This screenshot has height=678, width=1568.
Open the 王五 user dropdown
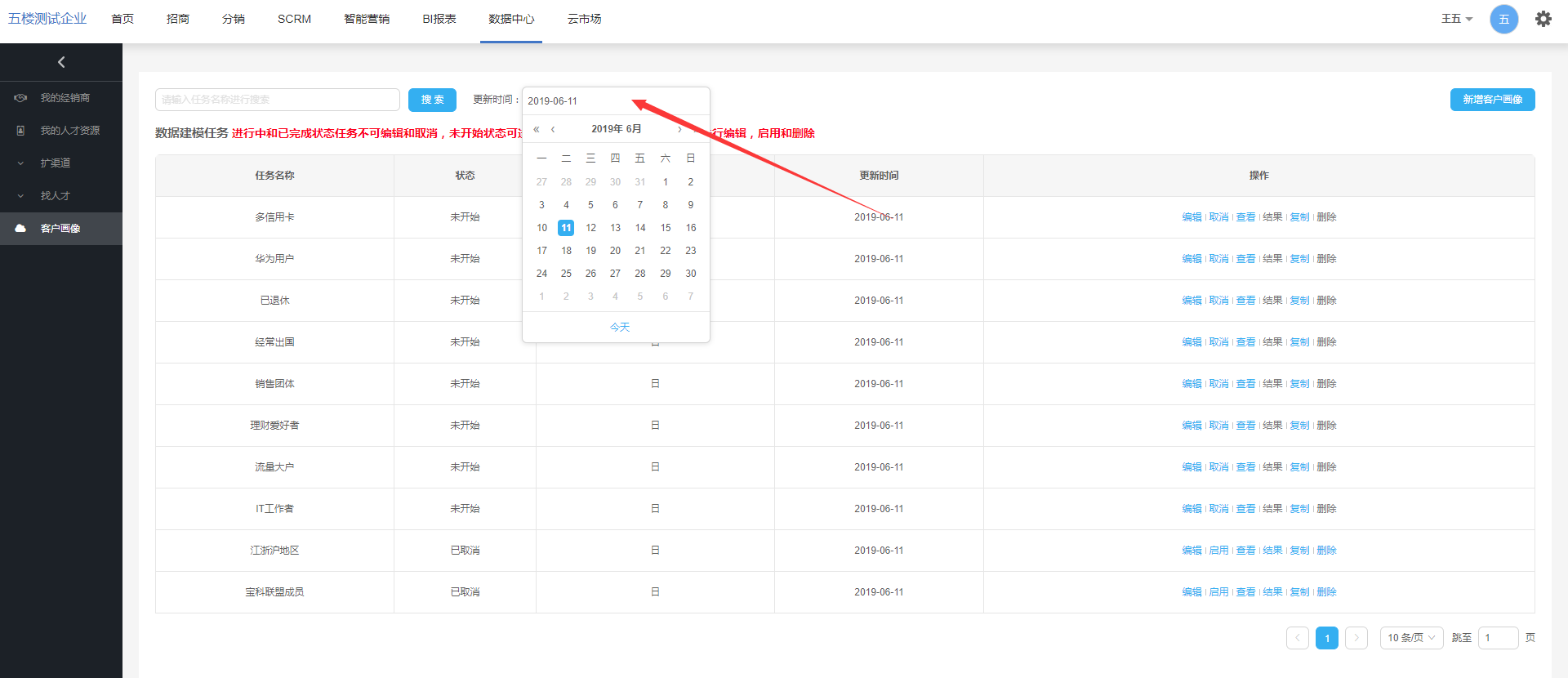(x=1456, y=19)
